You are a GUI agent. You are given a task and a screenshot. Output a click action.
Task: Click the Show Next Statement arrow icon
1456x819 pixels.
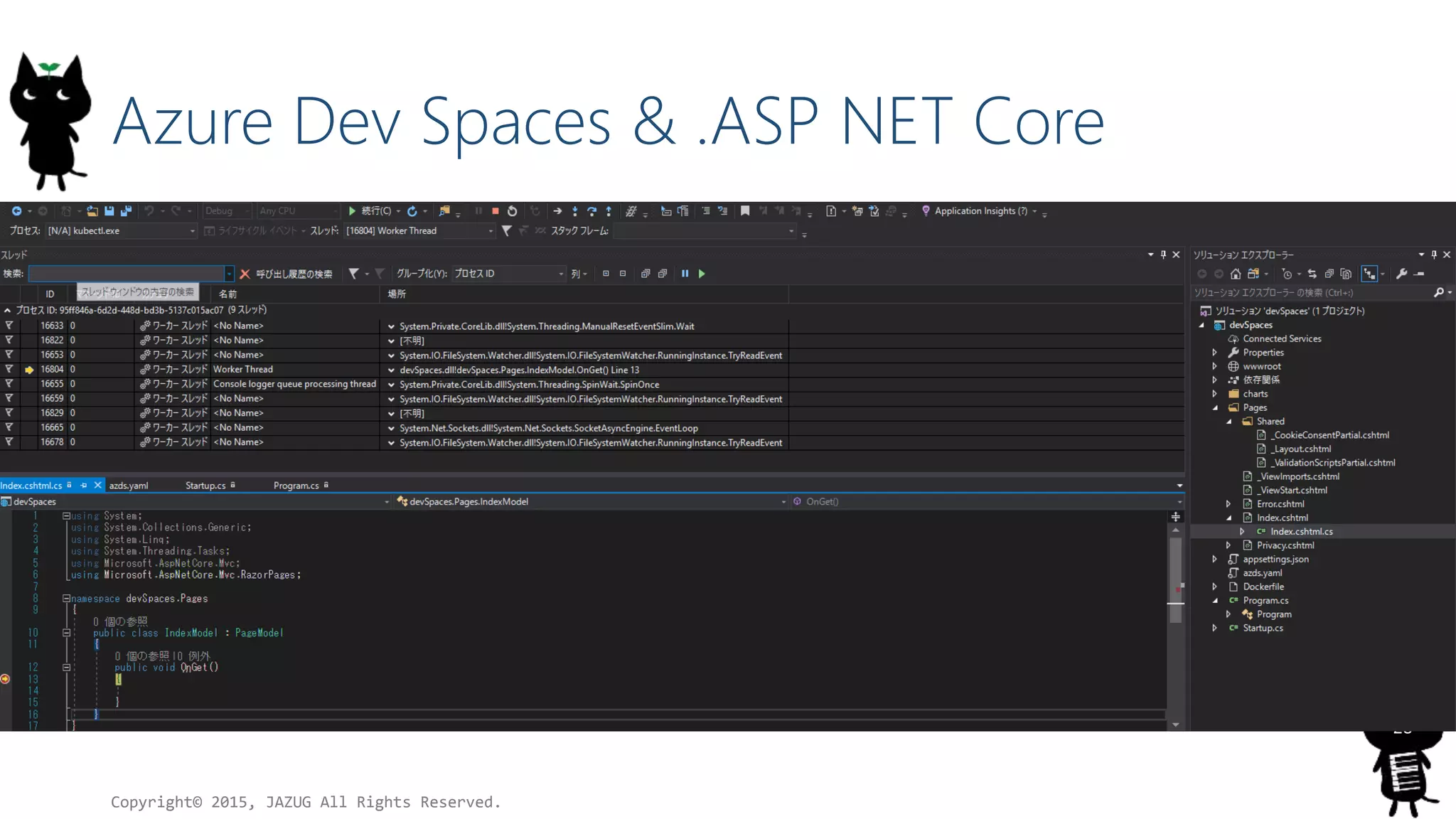pyautogui.click(x=557, y=211)
